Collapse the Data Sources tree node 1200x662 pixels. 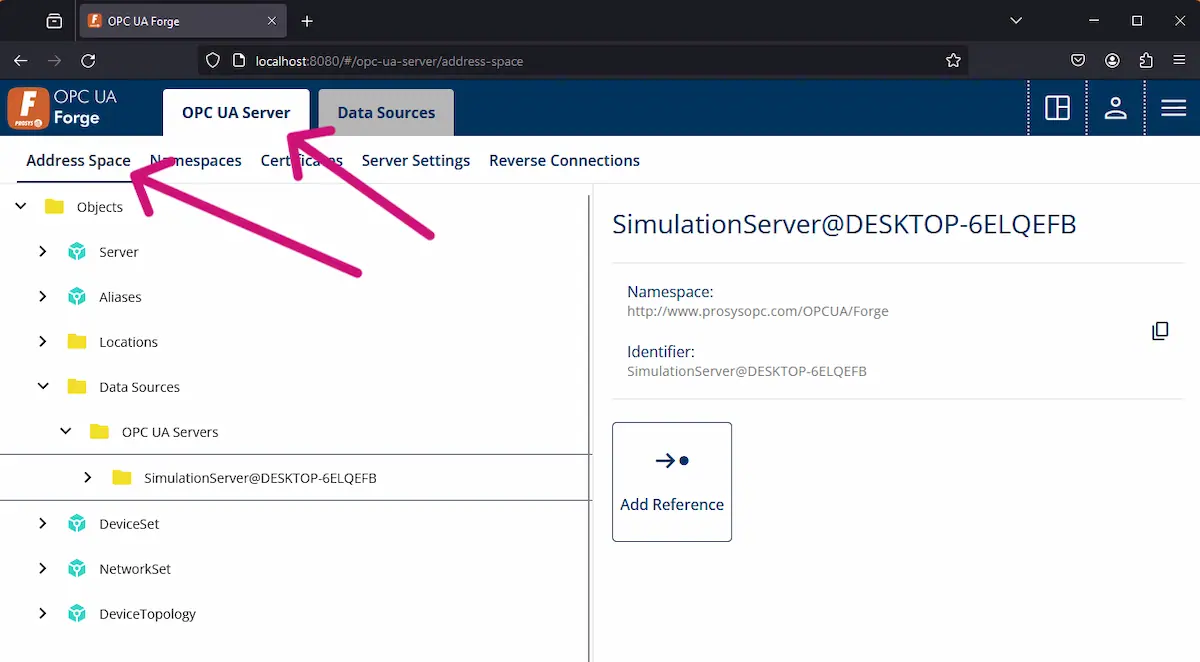point(42,387)
